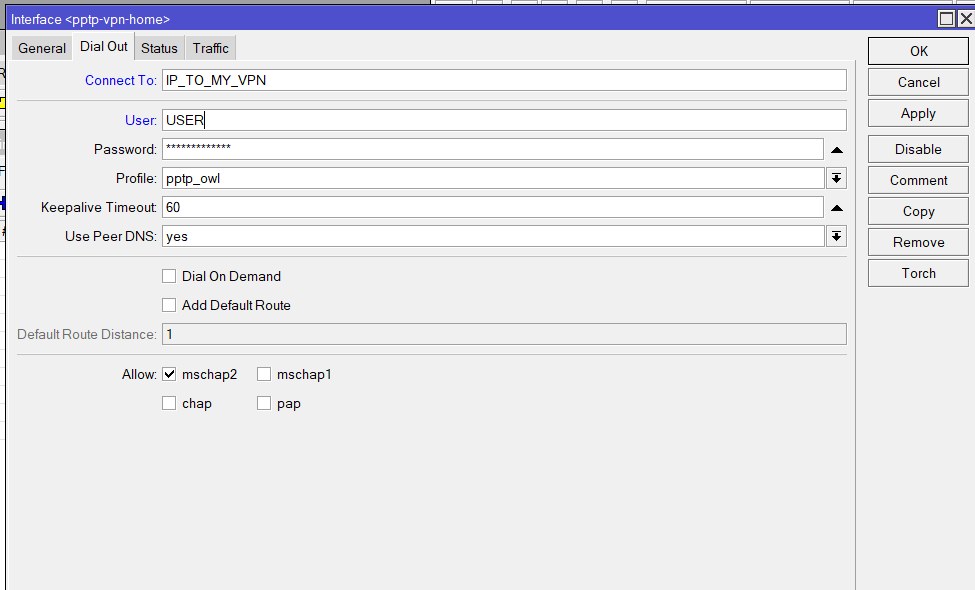Image resolution: width=975 pixels, height=590 pixels.
Task: Open the Profile dropdown arrow
Action: (836, 178)
